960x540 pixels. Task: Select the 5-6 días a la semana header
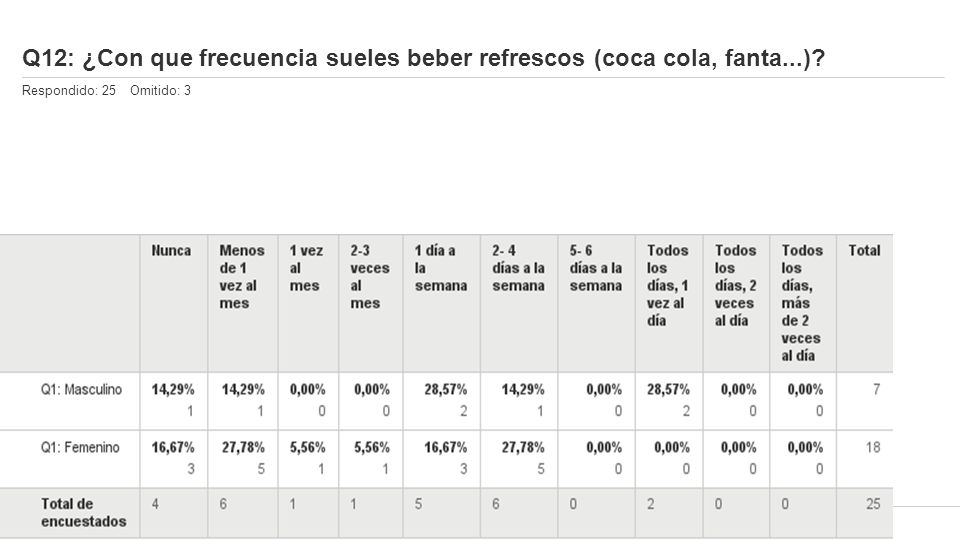[596, 268]
